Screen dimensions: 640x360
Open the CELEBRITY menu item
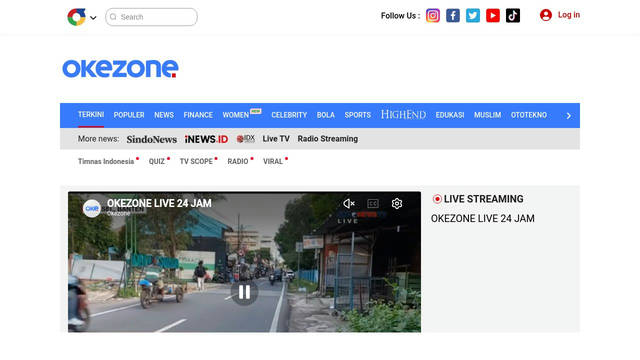289,115
